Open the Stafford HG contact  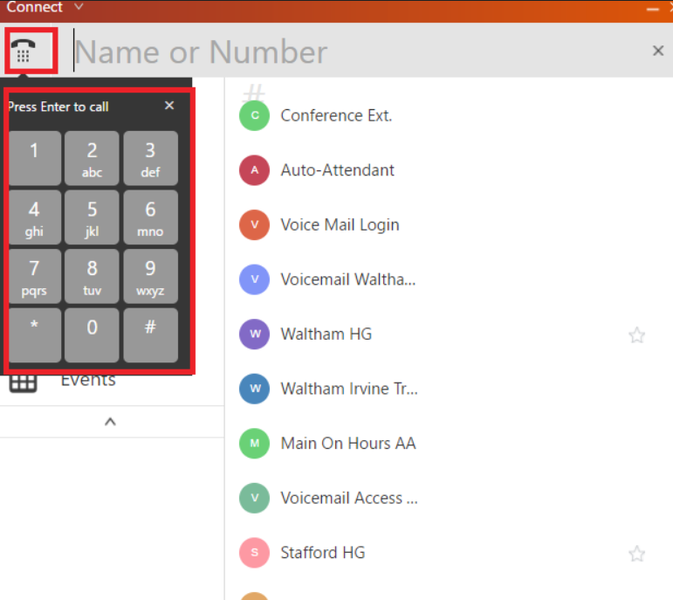coord(323,552)
